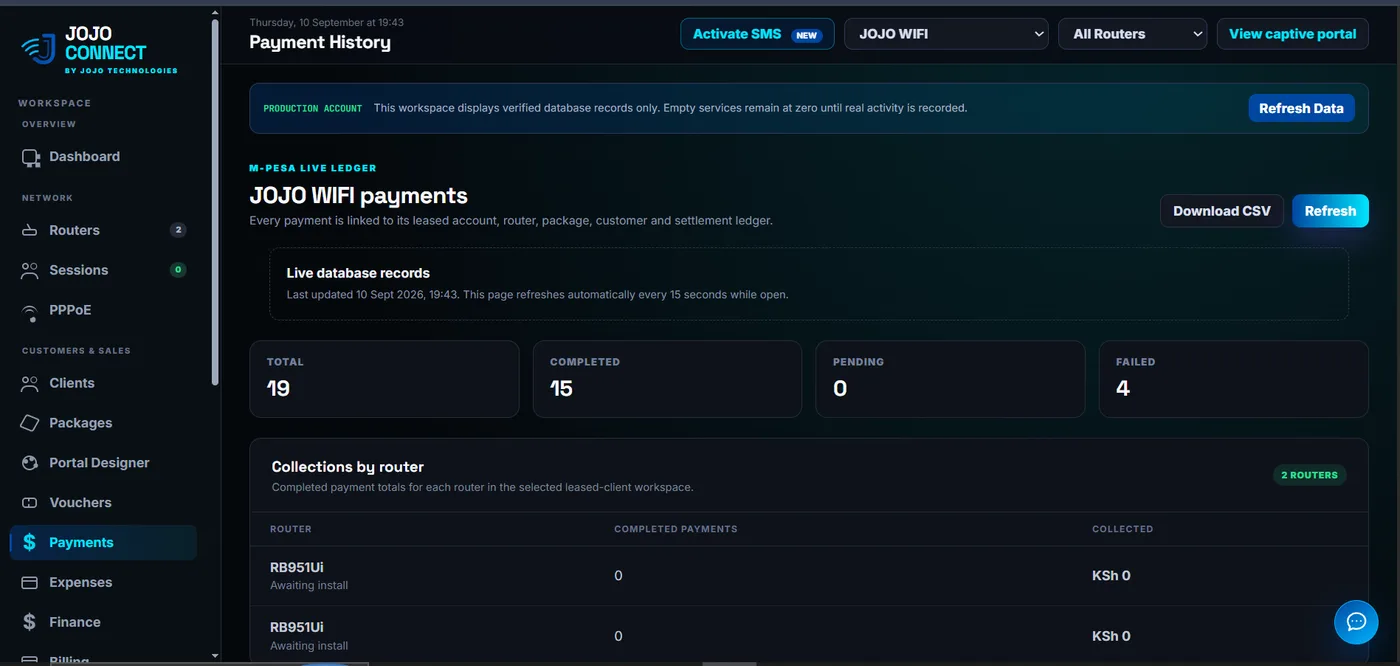The height and width of the screenshot is (666, 1400).
Task: Click the FAILED 4 stat card
Action: (x=1233, y=379)
